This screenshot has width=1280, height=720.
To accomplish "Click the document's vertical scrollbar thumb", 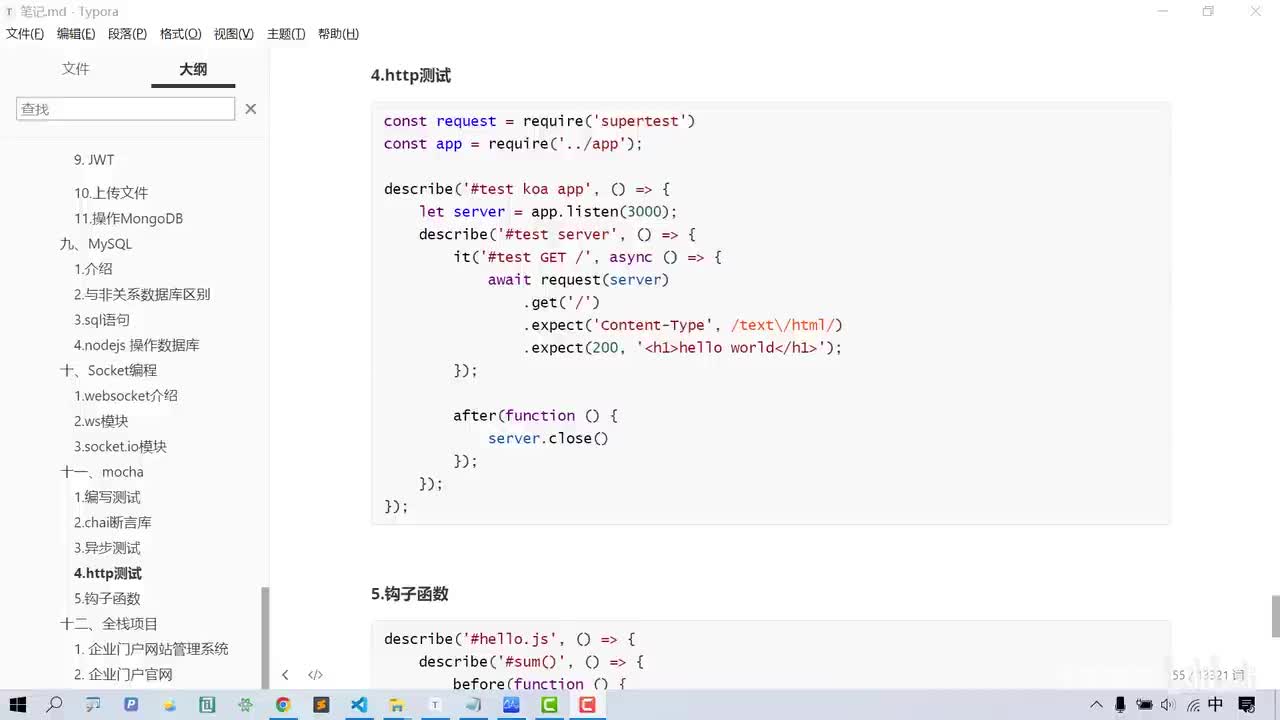I will click(x=1275, y=616).
